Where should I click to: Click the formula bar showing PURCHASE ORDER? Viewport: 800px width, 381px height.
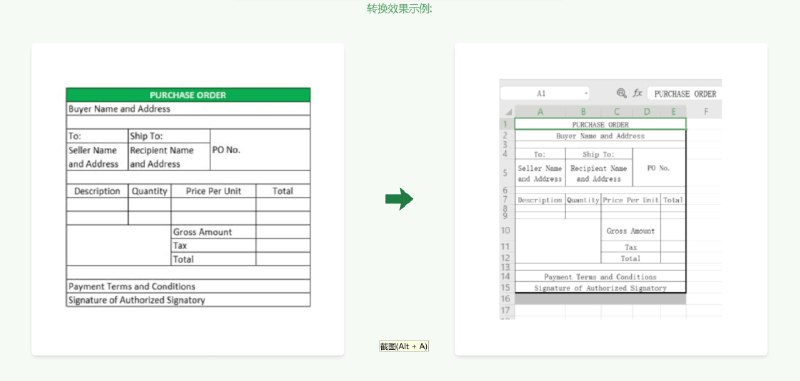[x=684, y=94]
